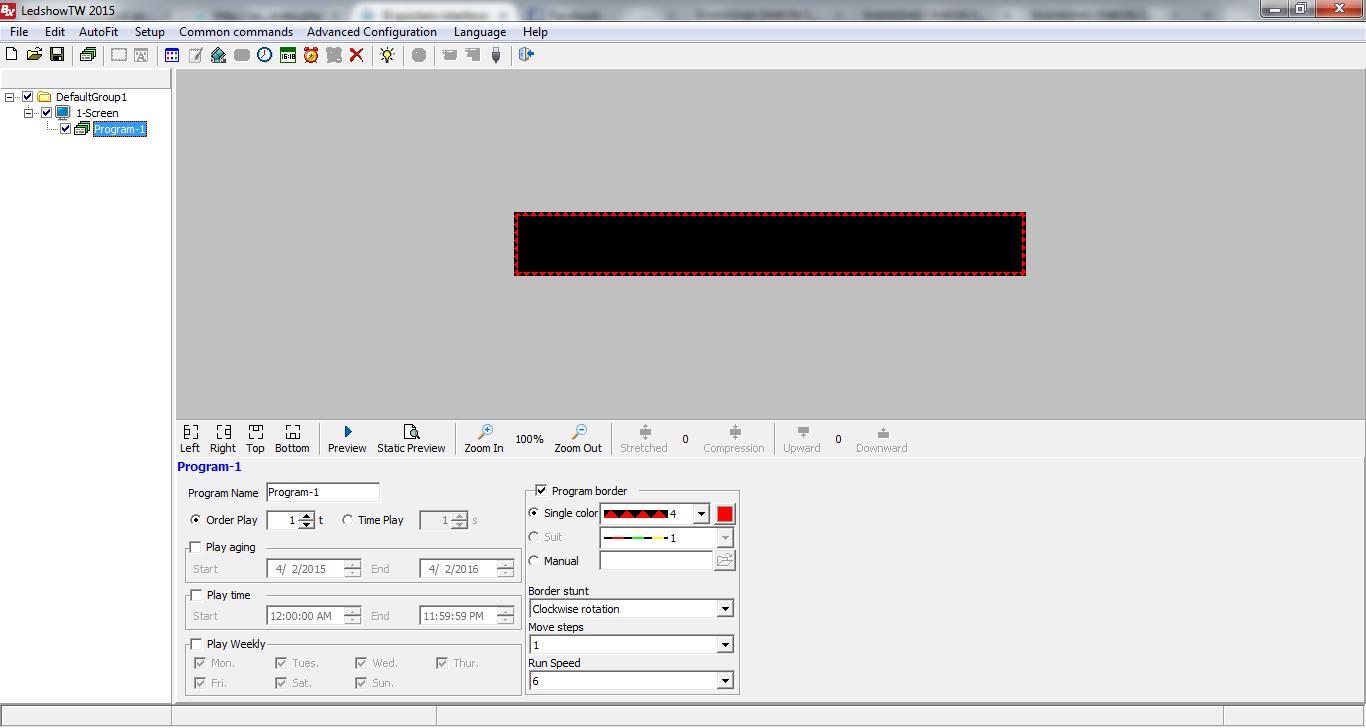Click the Manual border path field
The height and width of the screenshot is (728, 1366).
tap(656, 561)
